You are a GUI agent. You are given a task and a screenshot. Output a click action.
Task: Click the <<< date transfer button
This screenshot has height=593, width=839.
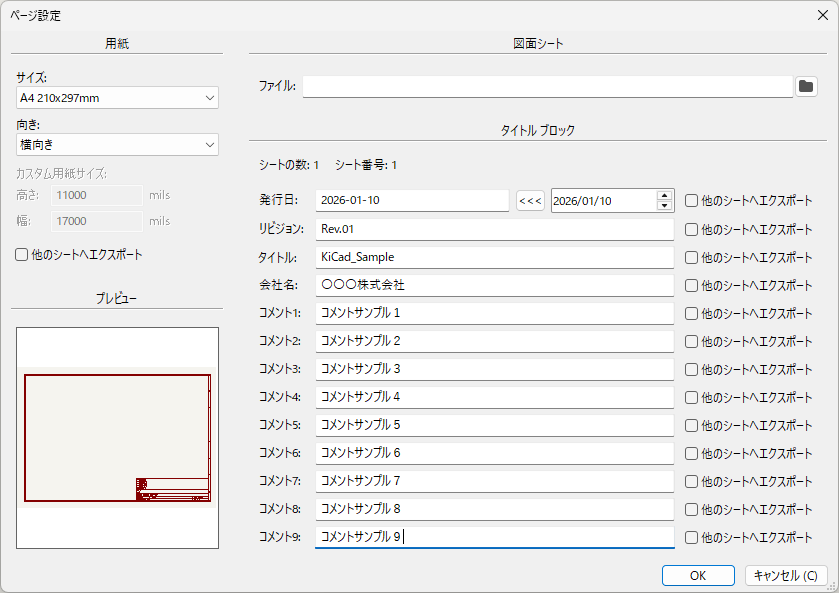[x=530, y=201]
